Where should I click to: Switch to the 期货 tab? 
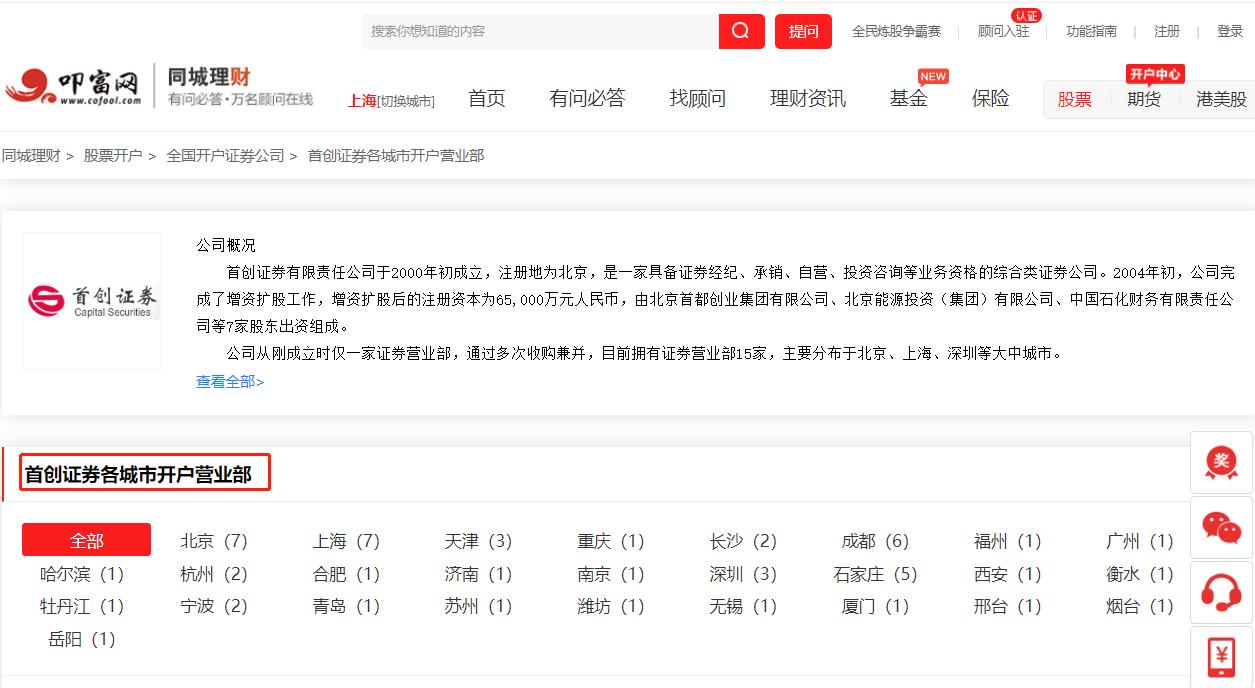click(x=1144, y=100)
